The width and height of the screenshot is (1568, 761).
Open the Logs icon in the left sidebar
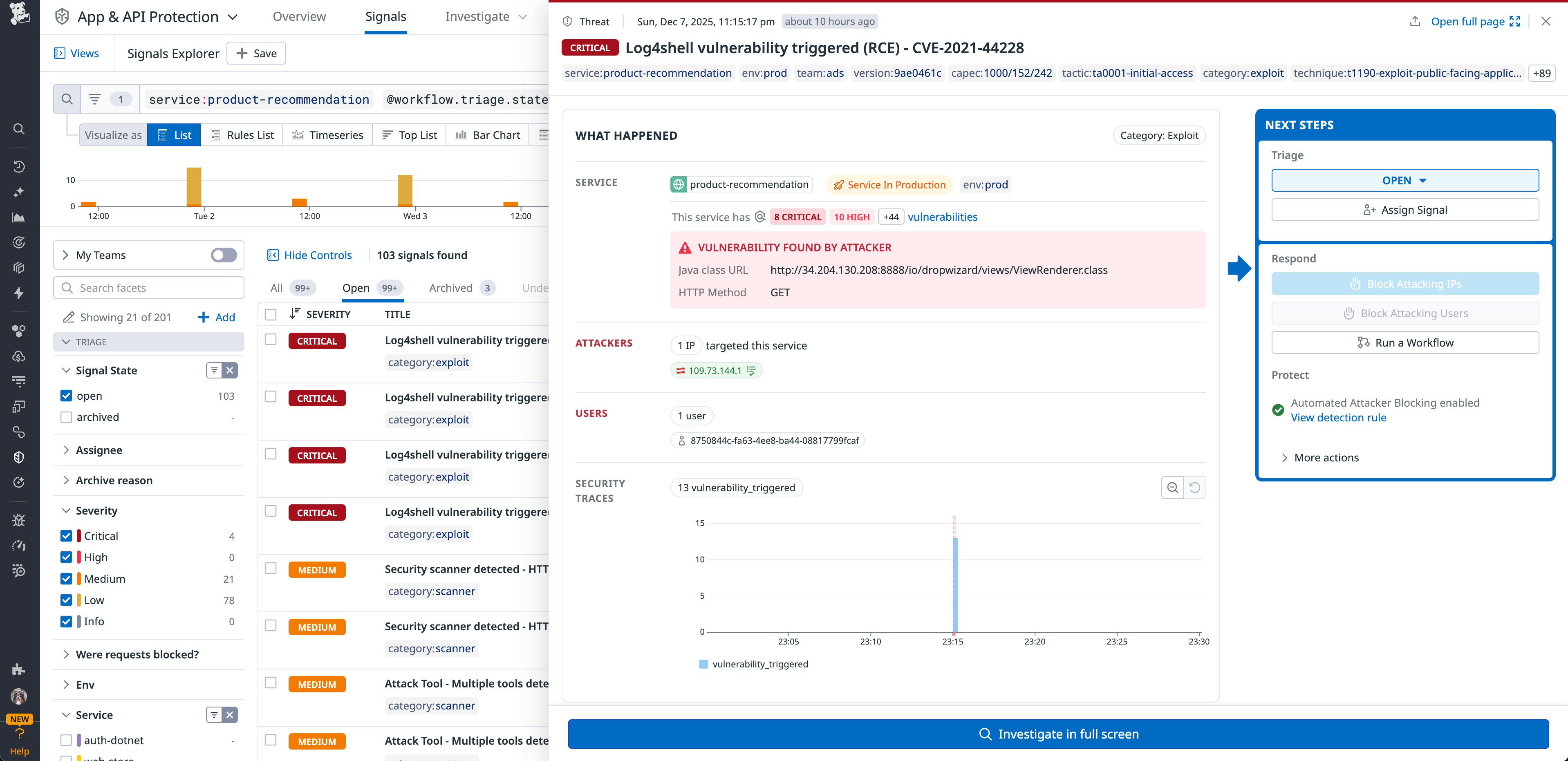(19, 381)
